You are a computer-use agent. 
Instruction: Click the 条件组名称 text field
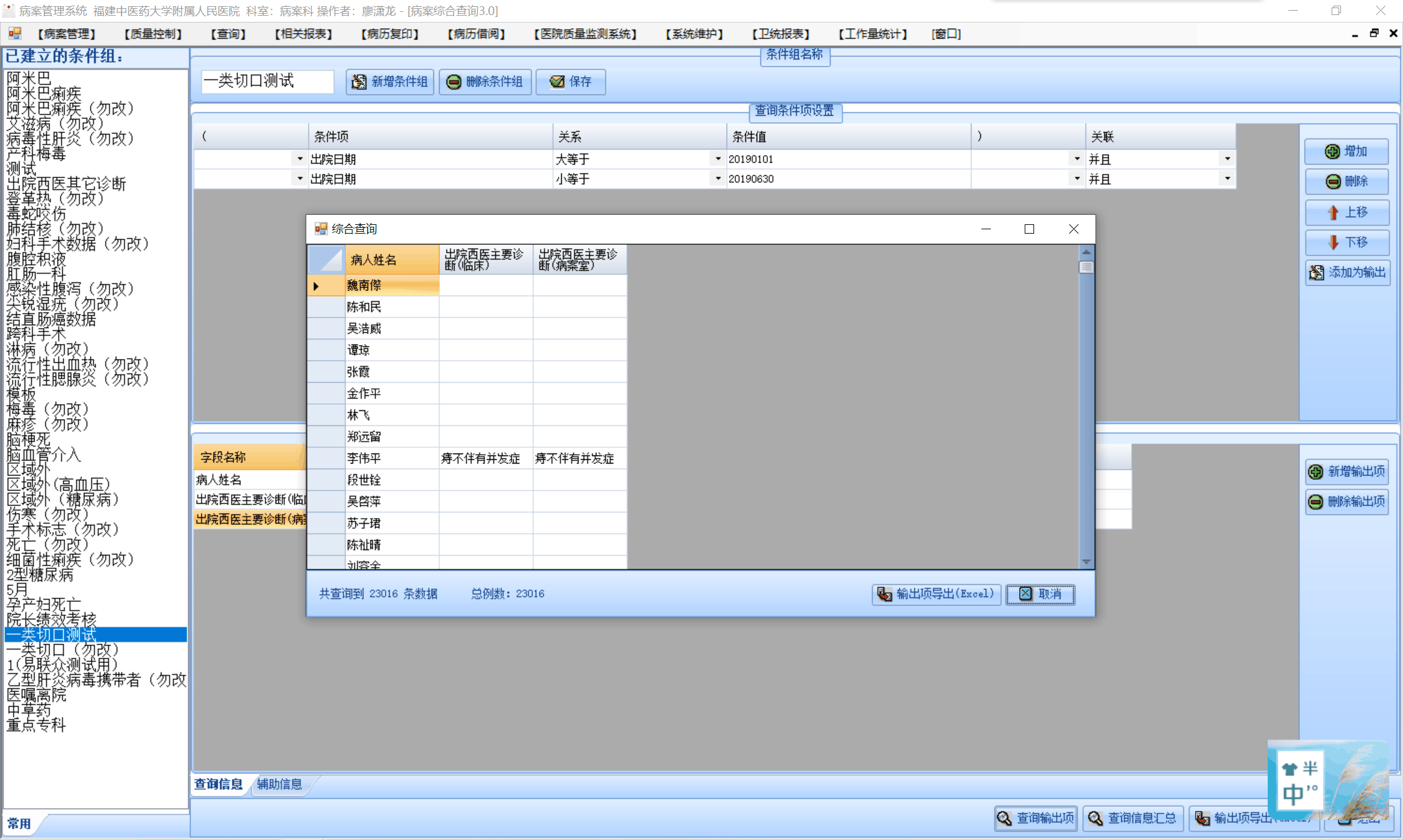point(267,81)
